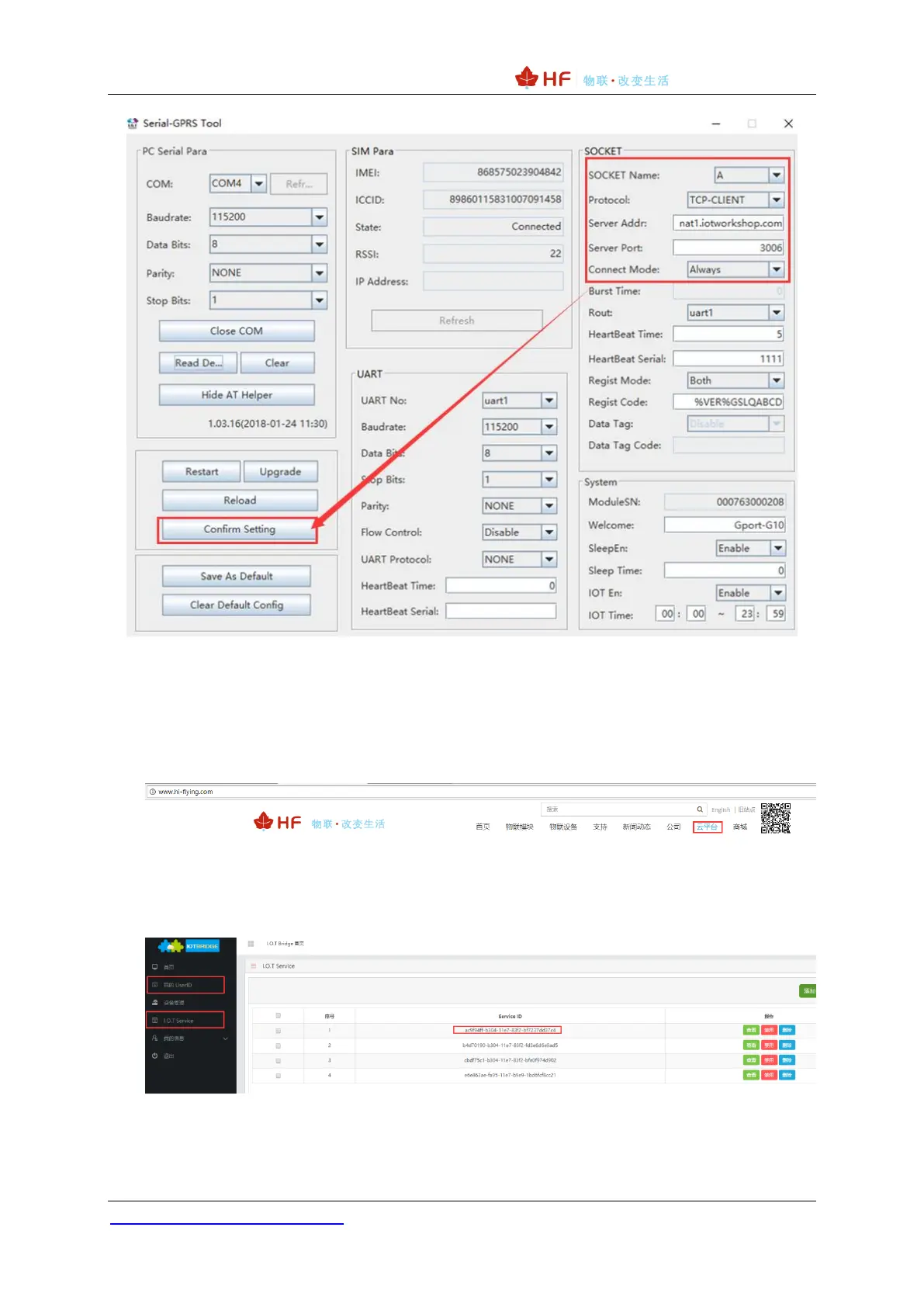Screen dimensions: 924x1307
Task: Open 物联设备 in the website navigation
Action: pyautogui.click(x=563, y=827)
